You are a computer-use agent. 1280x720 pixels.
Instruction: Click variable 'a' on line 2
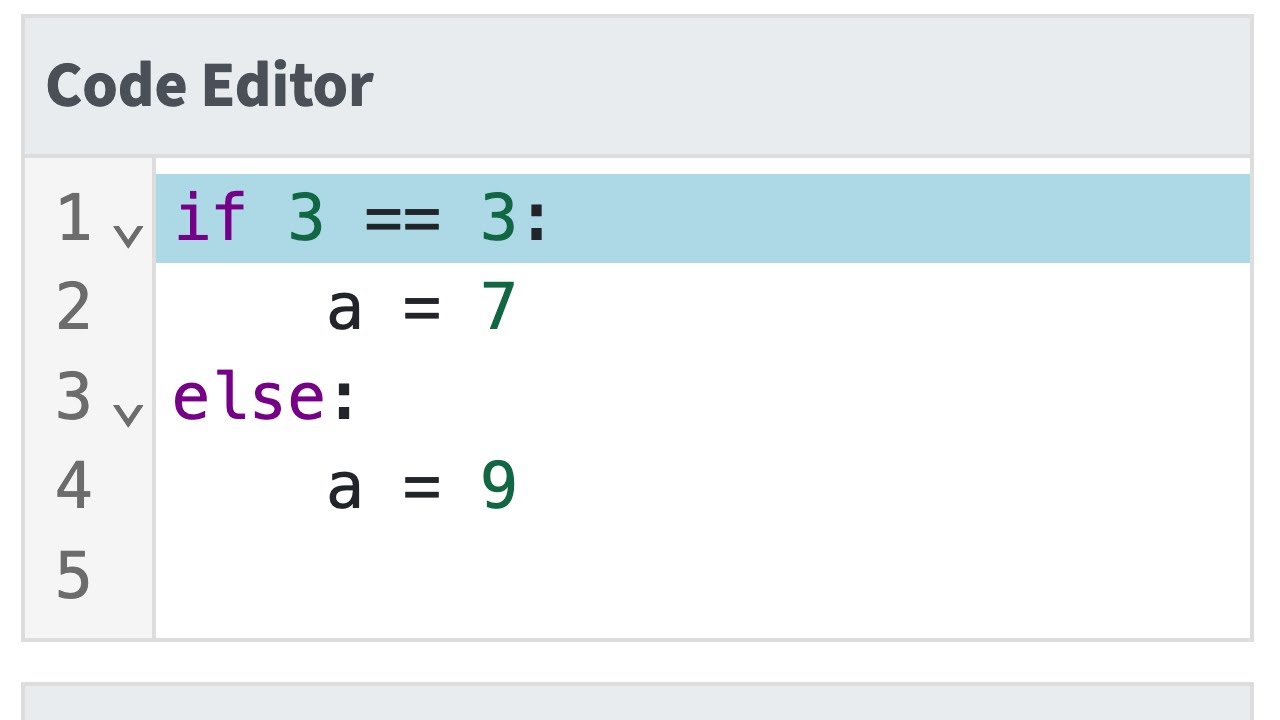pos(344,308)
